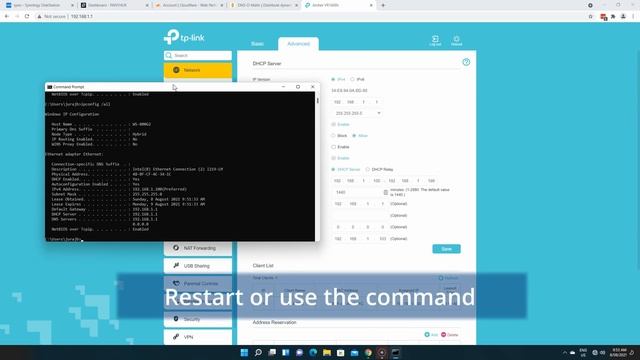The height and width of the screenshot is (360, 640).
Task: Click the Command Prompt taskbar icon
Action: (396, 353)
